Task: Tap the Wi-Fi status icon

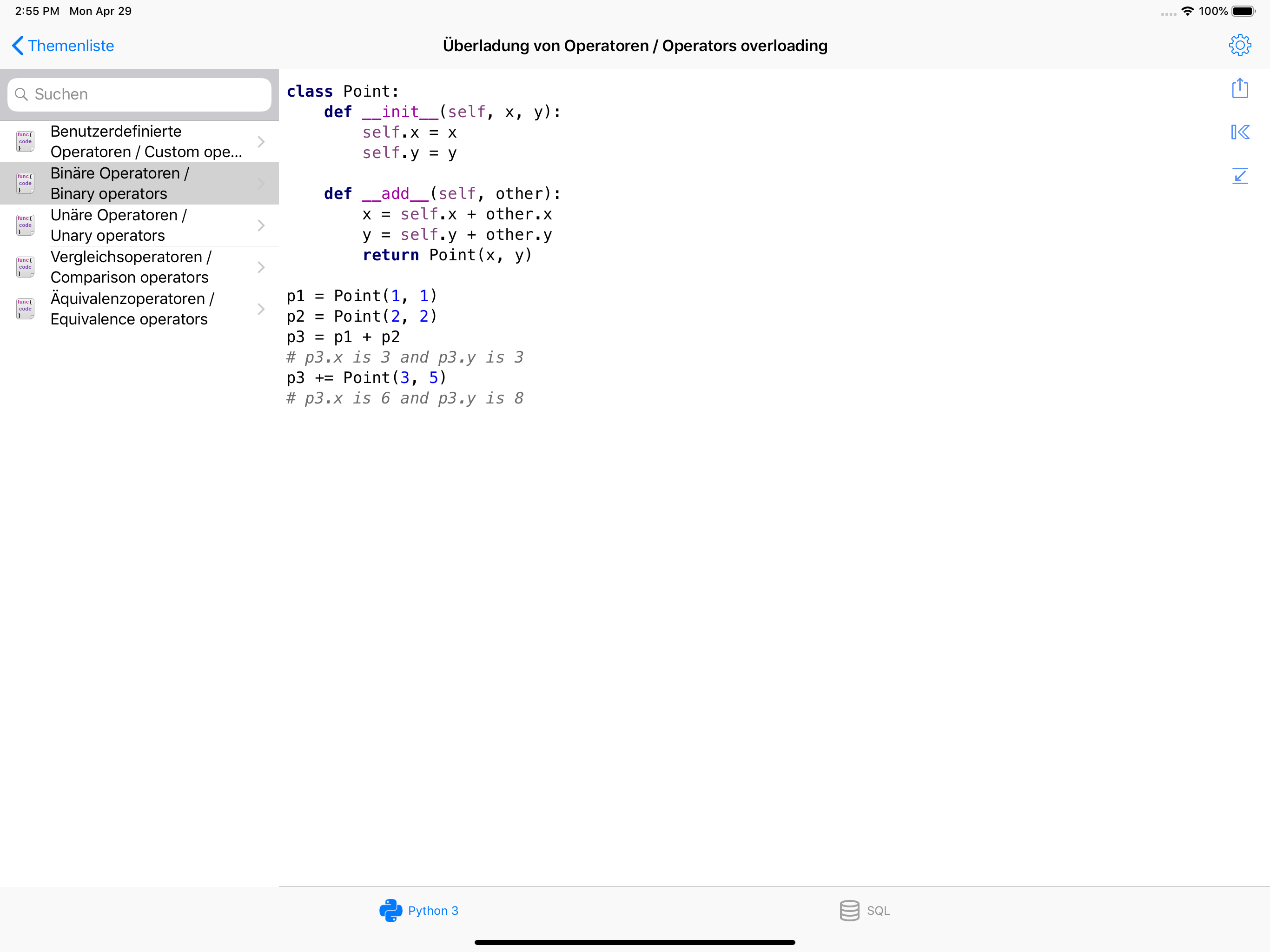Action: click(x=1187, y=10)
